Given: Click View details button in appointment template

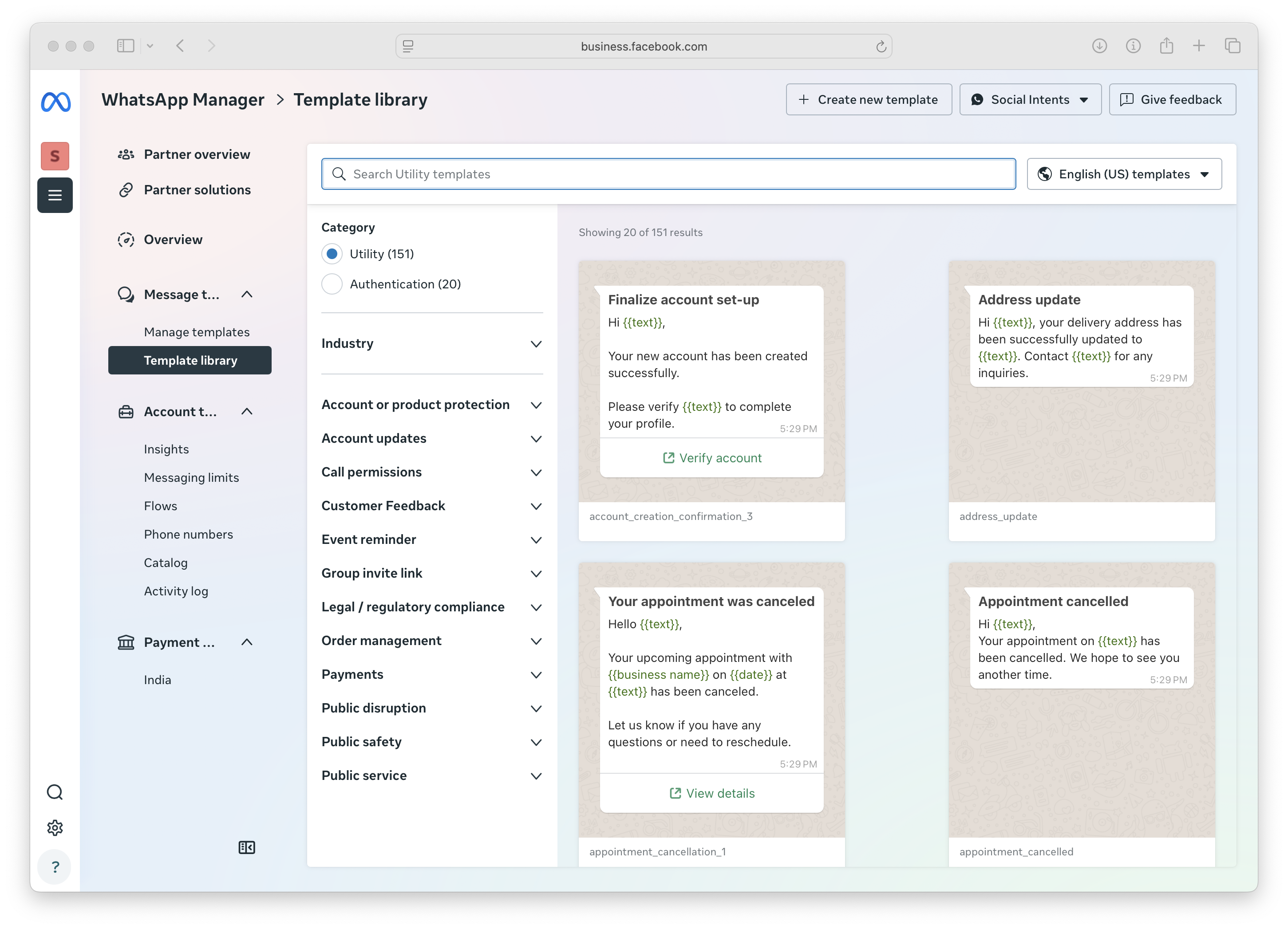Looking at the screenshot, I should tap(711, 793).
